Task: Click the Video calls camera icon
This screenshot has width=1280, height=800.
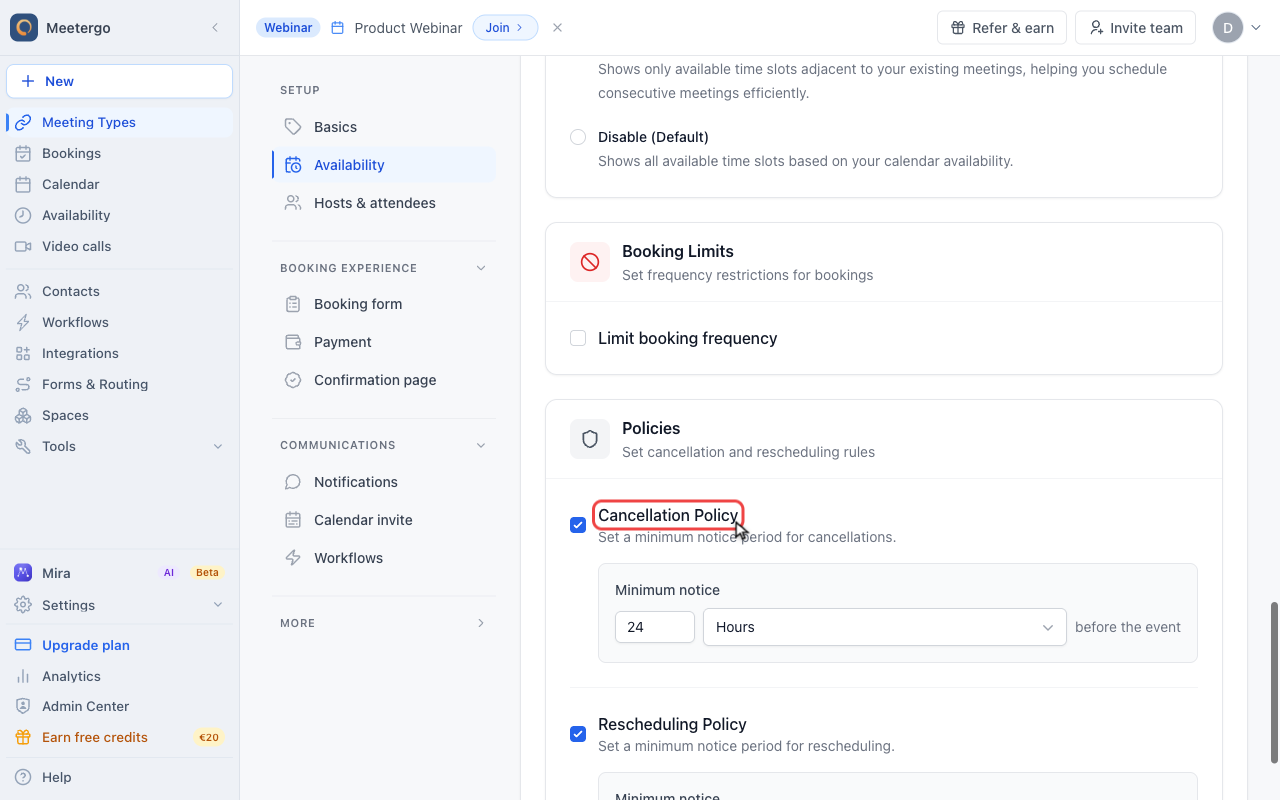Action: coord(22,246)
